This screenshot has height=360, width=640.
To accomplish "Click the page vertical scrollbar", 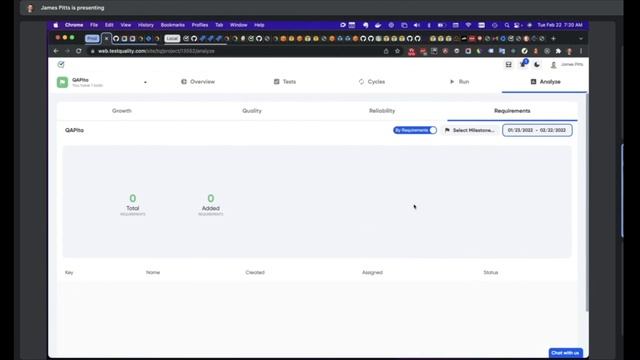I will pyautogui.click(x=587, y=202).
